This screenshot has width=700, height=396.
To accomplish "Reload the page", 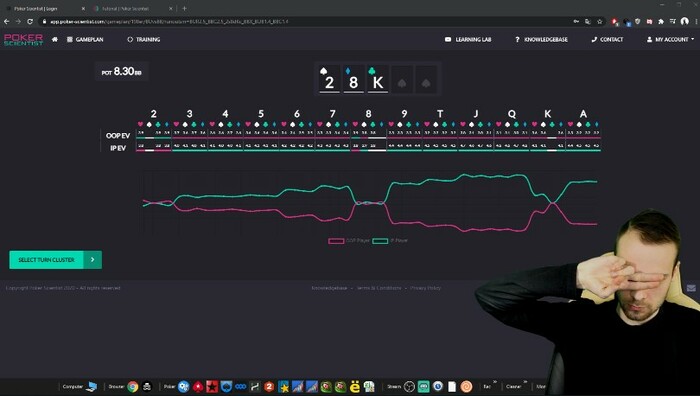I will (x=30, y=21).
